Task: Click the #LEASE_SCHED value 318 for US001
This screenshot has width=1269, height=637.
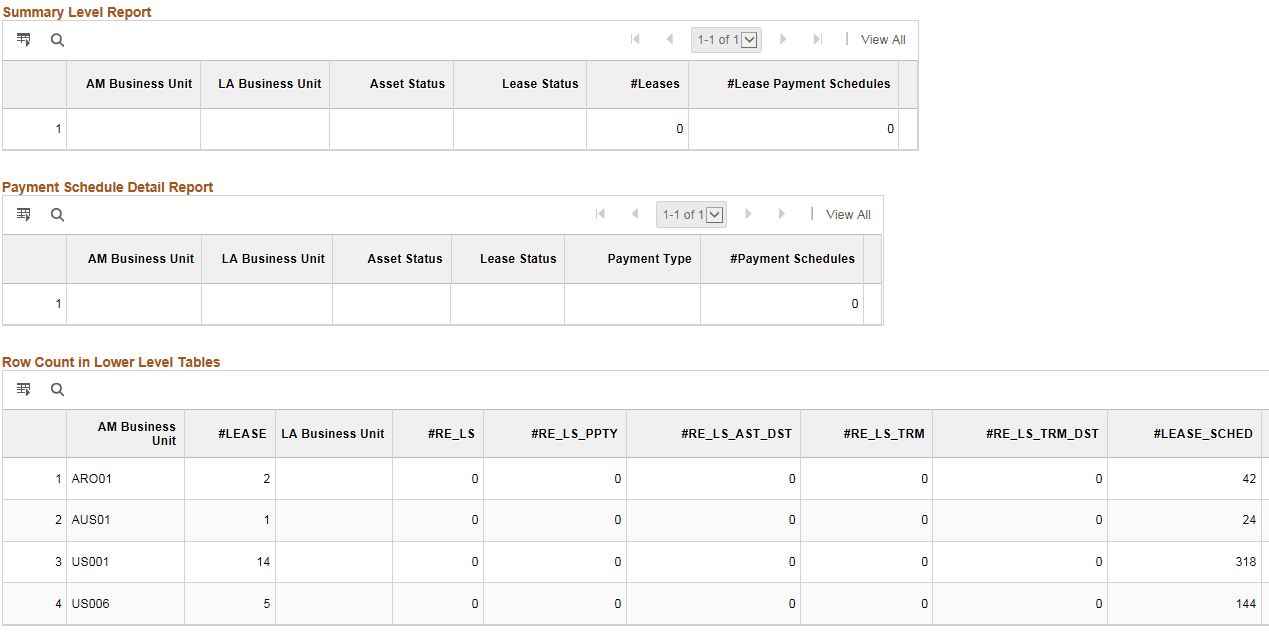Action: click(1246, 561)
